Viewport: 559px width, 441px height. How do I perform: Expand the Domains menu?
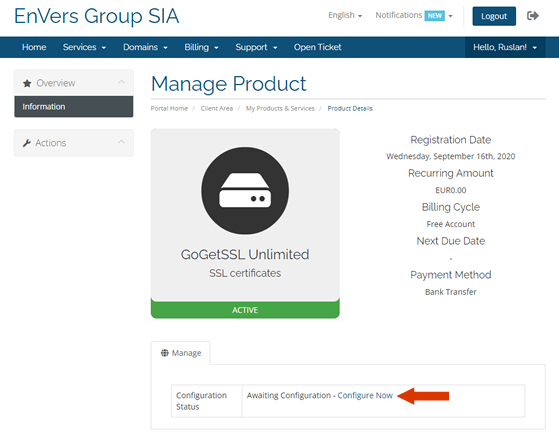[x=145, y=47]
